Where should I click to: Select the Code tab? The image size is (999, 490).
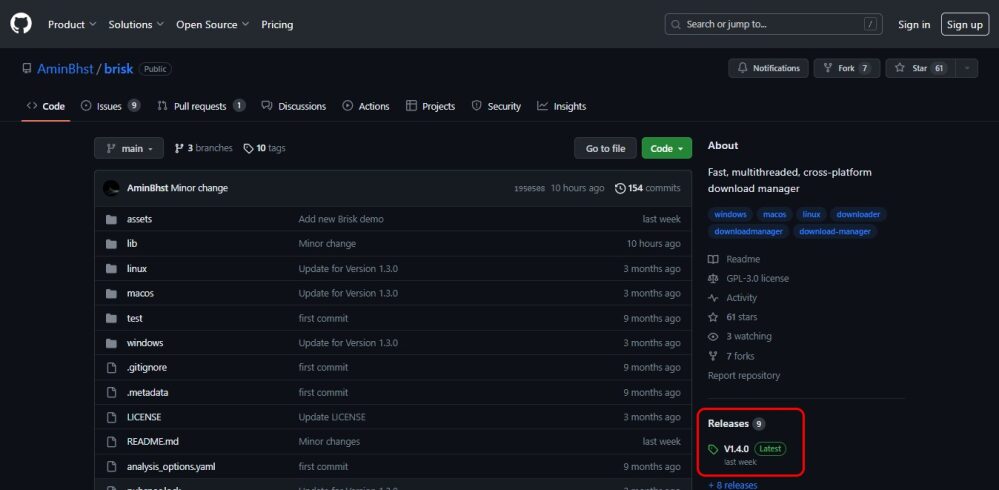click(x=46, y=106)
